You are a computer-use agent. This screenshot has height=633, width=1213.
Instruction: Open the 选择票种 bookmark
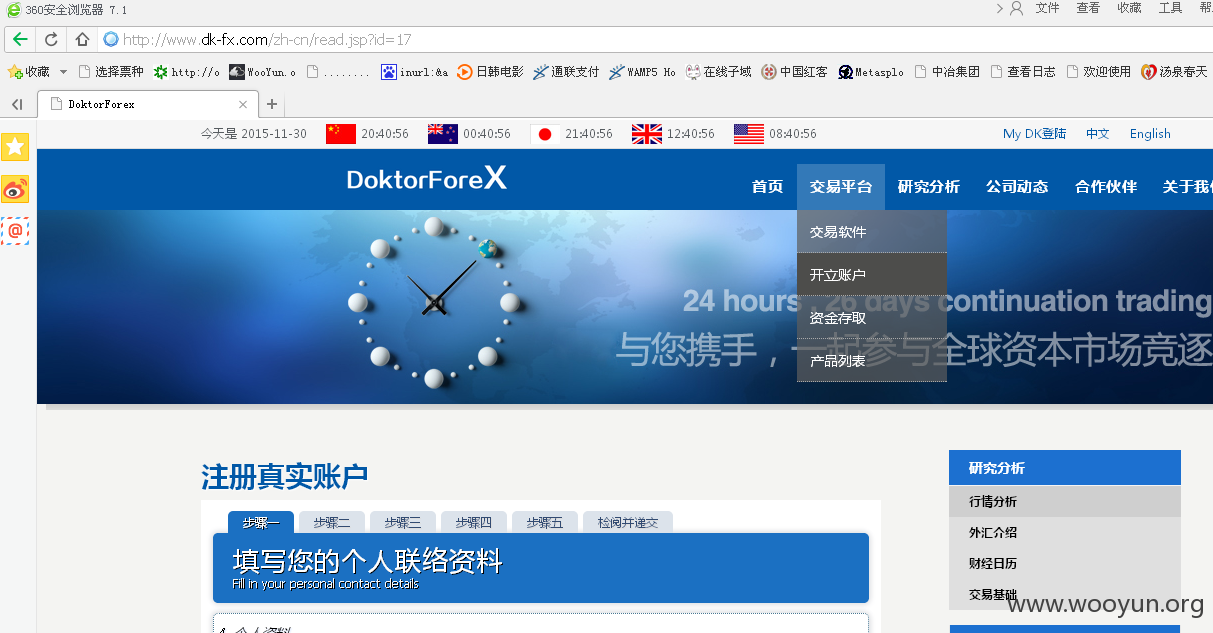pos(111,72)
